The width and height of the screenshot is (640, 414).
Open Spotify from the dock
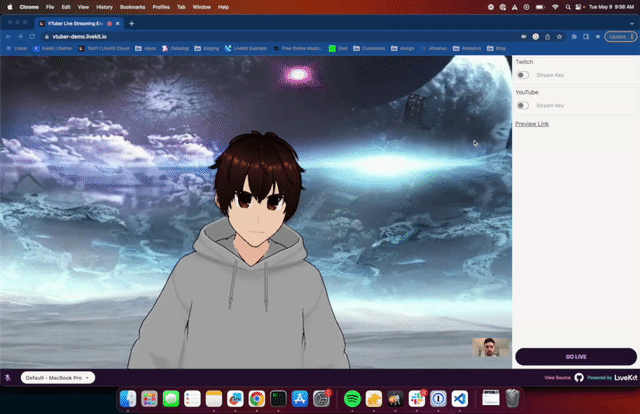[x=352, y=399]
